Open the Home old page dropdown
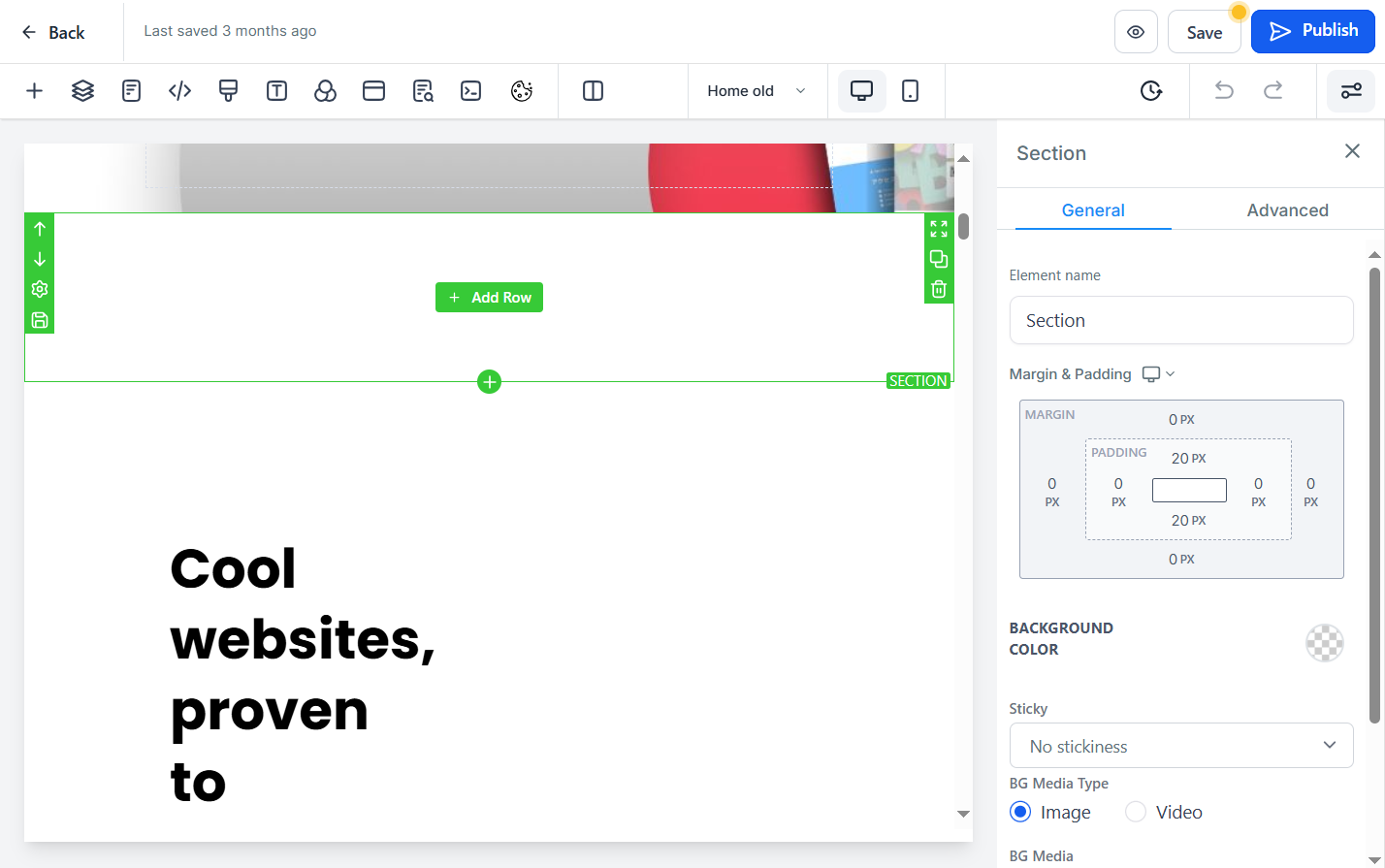1385x868 pixels. click(757, 91)
